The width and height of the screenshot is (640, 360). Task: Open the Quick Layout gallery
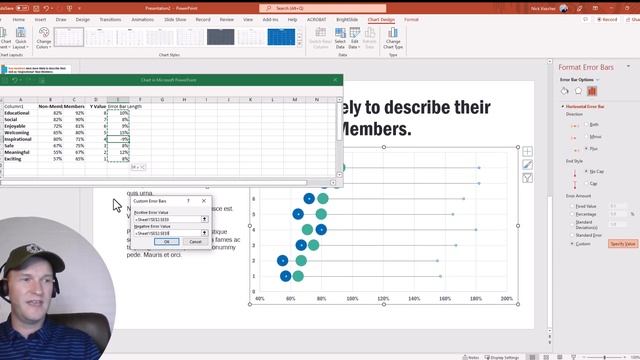click(x=21, y=38)
